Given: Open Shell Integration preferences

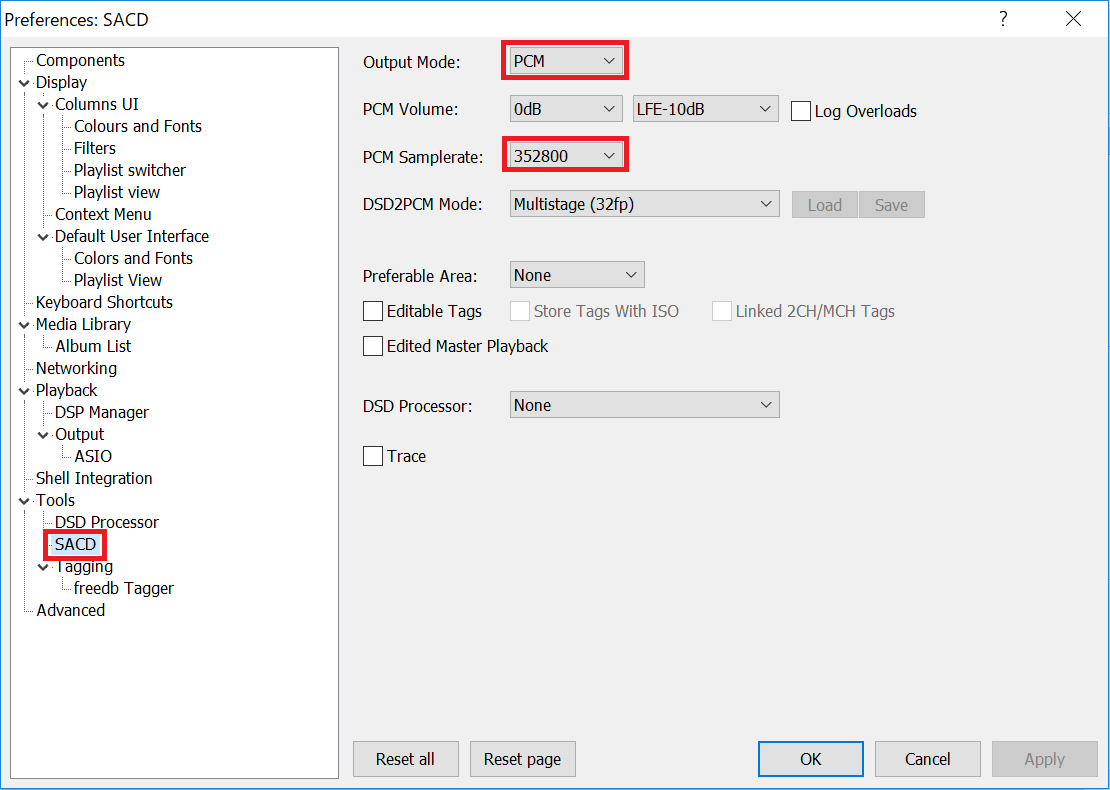Looking at the screenshot, I should click(93, 477).
